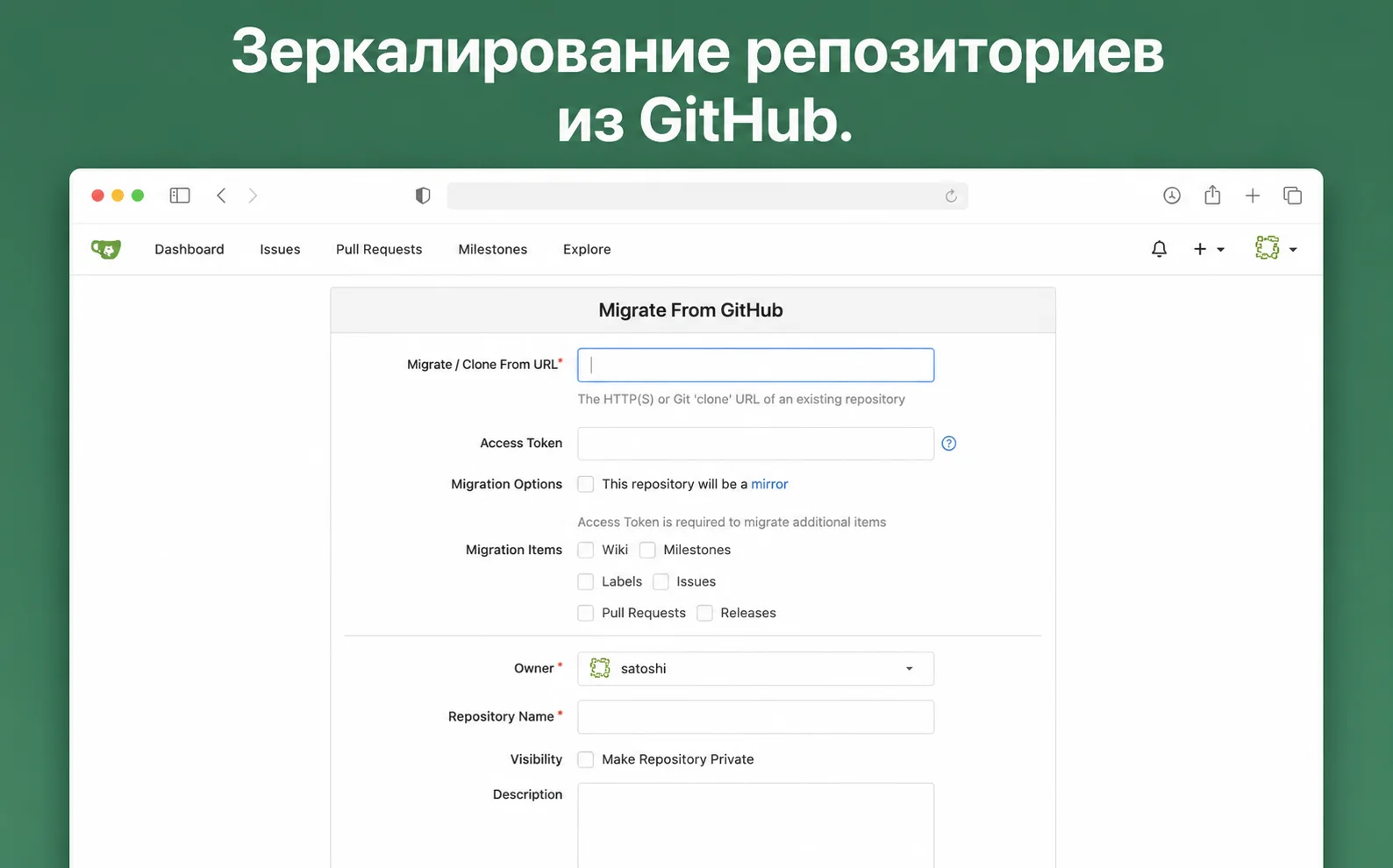
Task: Check the Issues migration item
Action: click(x=661, y=581)
